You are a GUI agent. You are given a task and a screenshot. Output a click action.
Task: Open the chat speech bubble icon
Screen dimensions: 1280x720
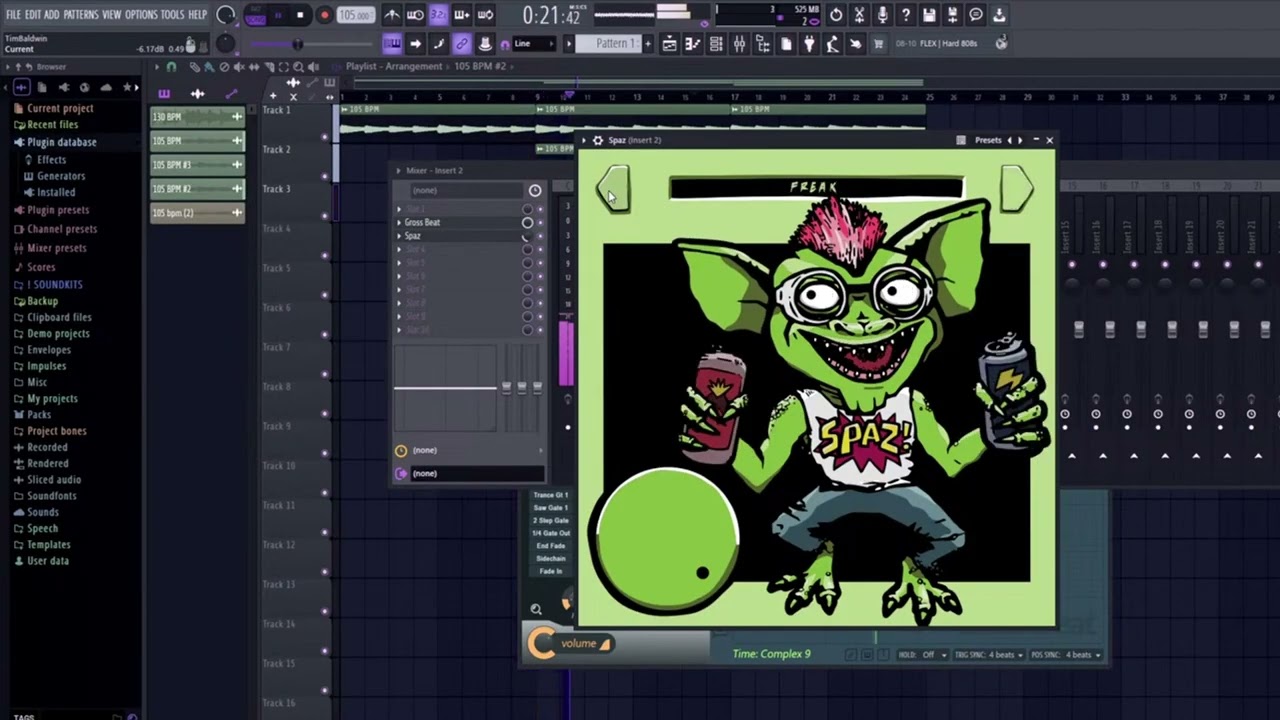coord(975,15)
